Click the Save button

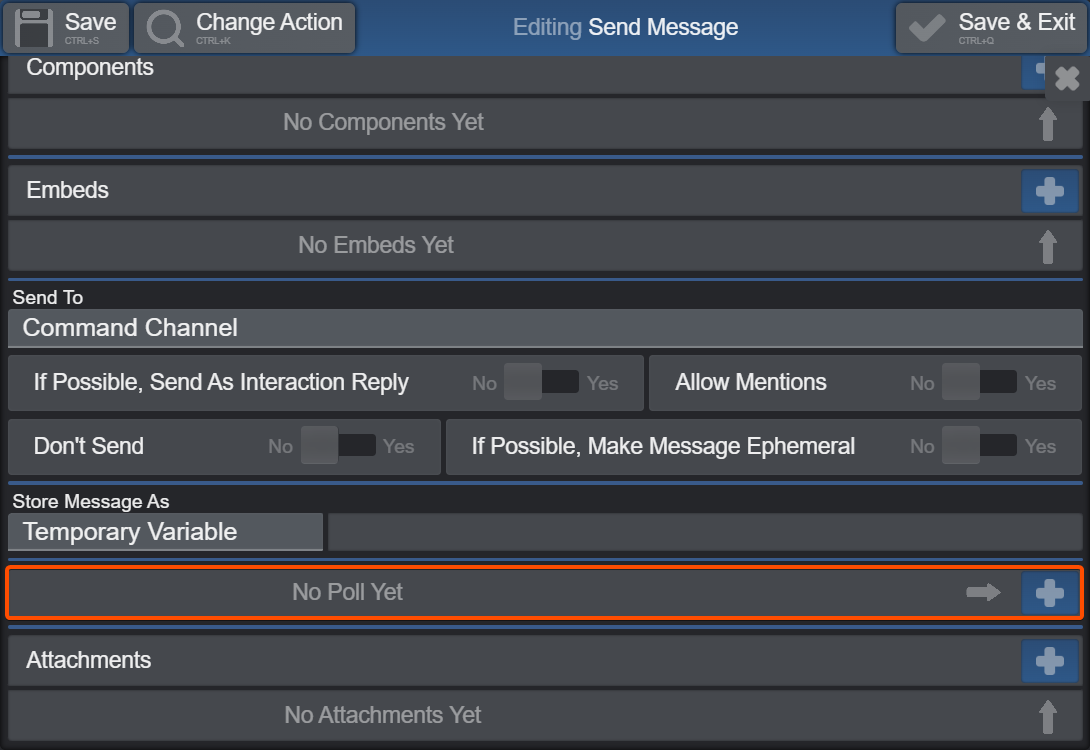pos(66,28)
